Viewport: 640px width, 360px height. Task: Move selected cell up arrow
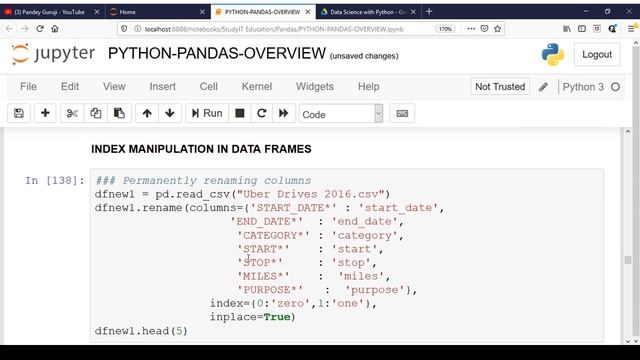coord(147,113)
